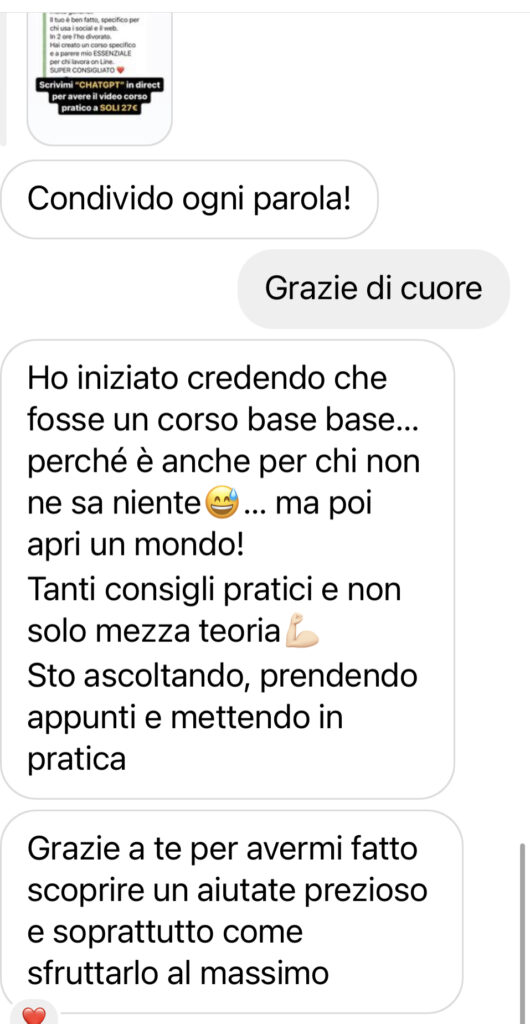
Task: Click the green quote line inside story preview
Action: [x=43, y=42]
